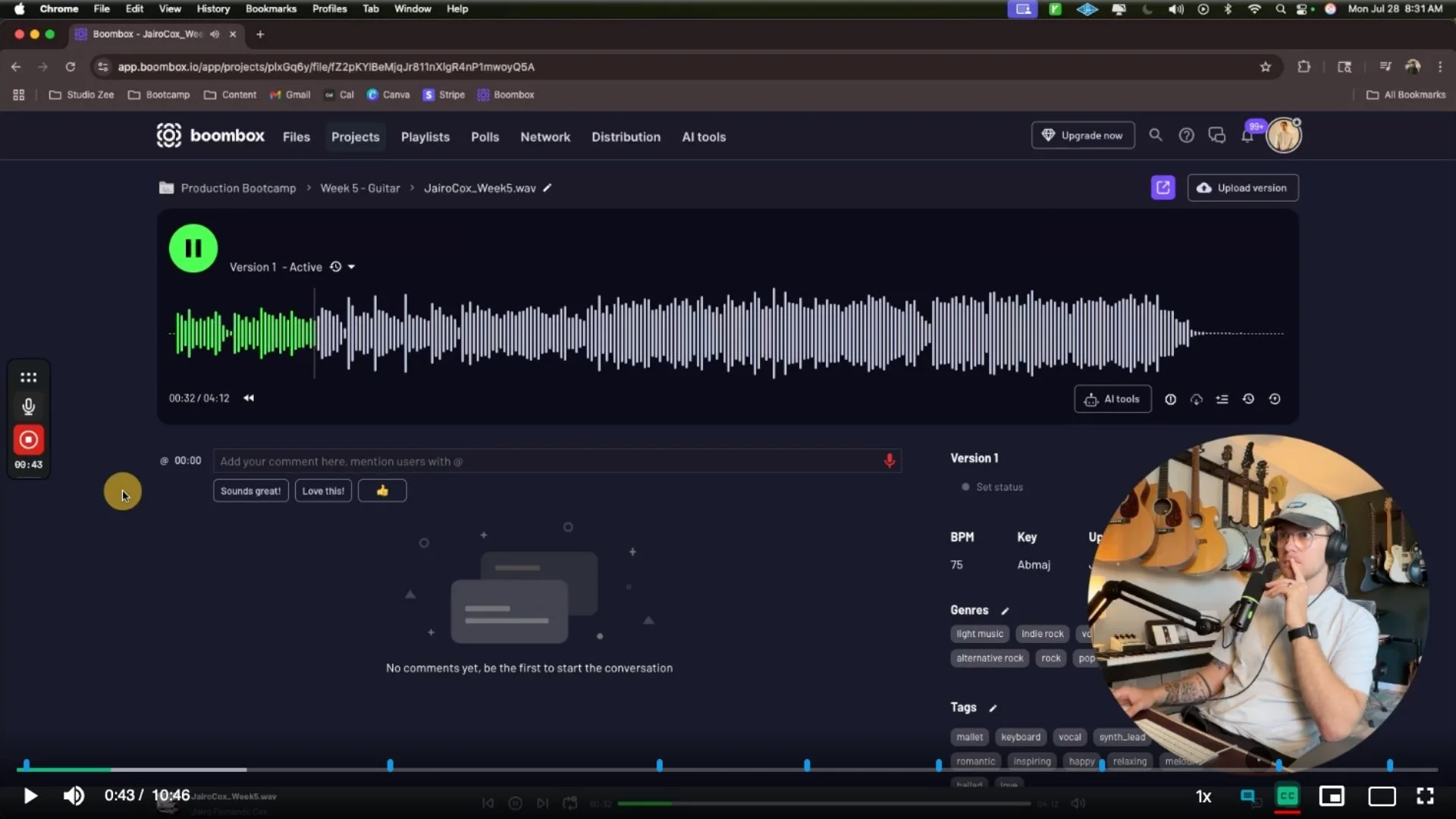Open the Polls section
Image resolution: width=1456 pixels, height=819 pixels.
click(x=485, y=137)
